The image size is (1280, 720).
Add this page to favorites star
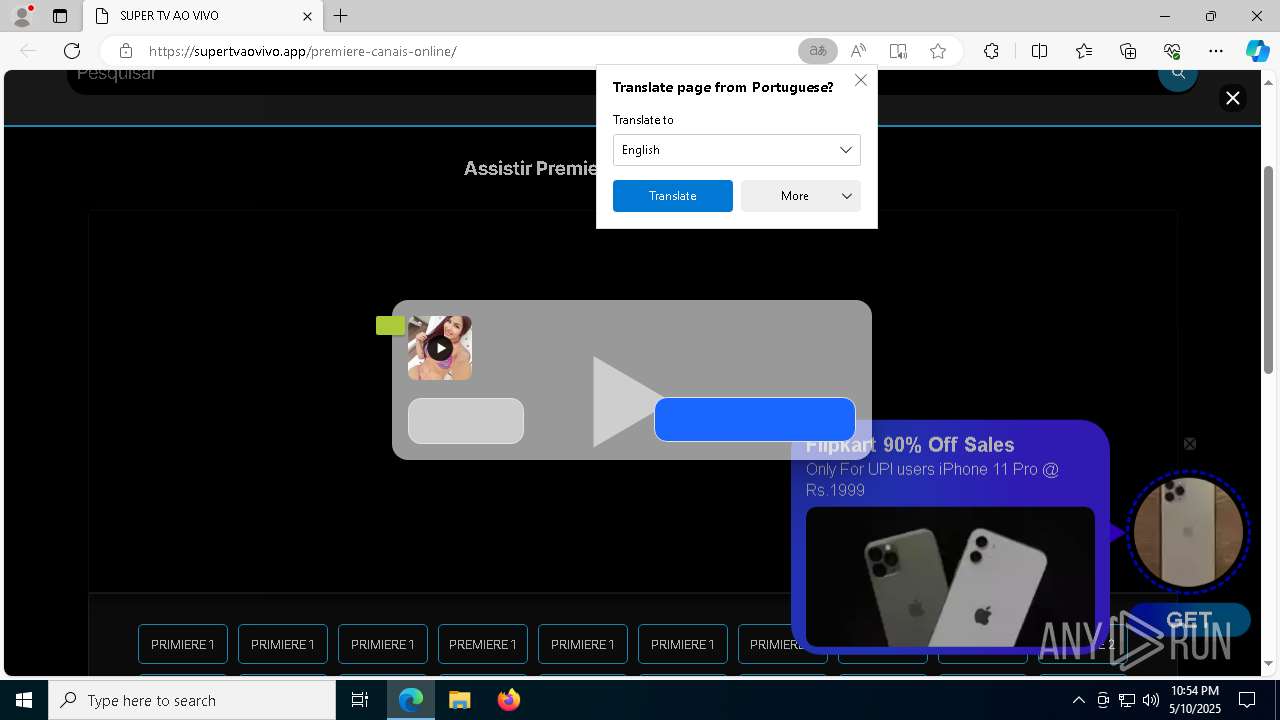(938, 51)
